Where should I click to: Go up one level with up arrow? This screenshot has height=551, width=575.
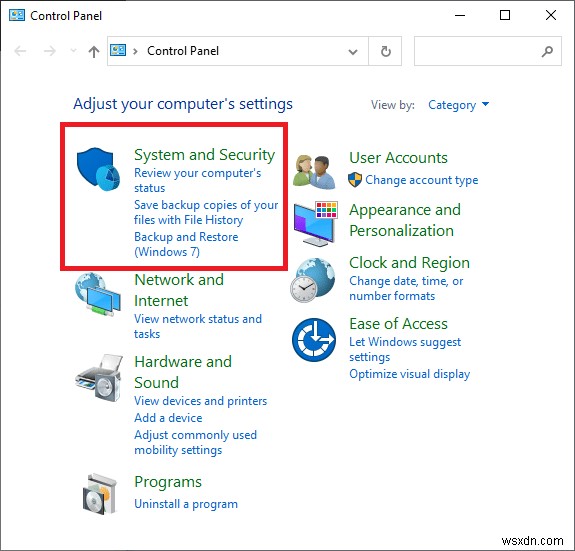(94, 51)
